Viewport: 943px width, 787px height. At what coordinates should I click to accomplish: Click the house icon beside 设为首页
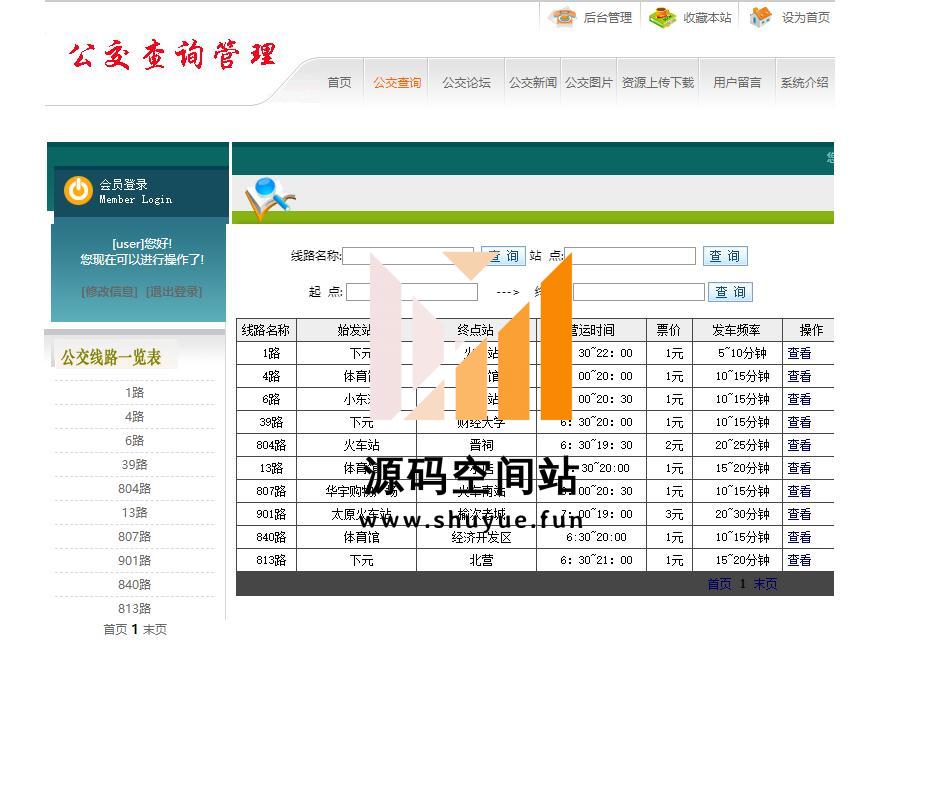[761, 17]
